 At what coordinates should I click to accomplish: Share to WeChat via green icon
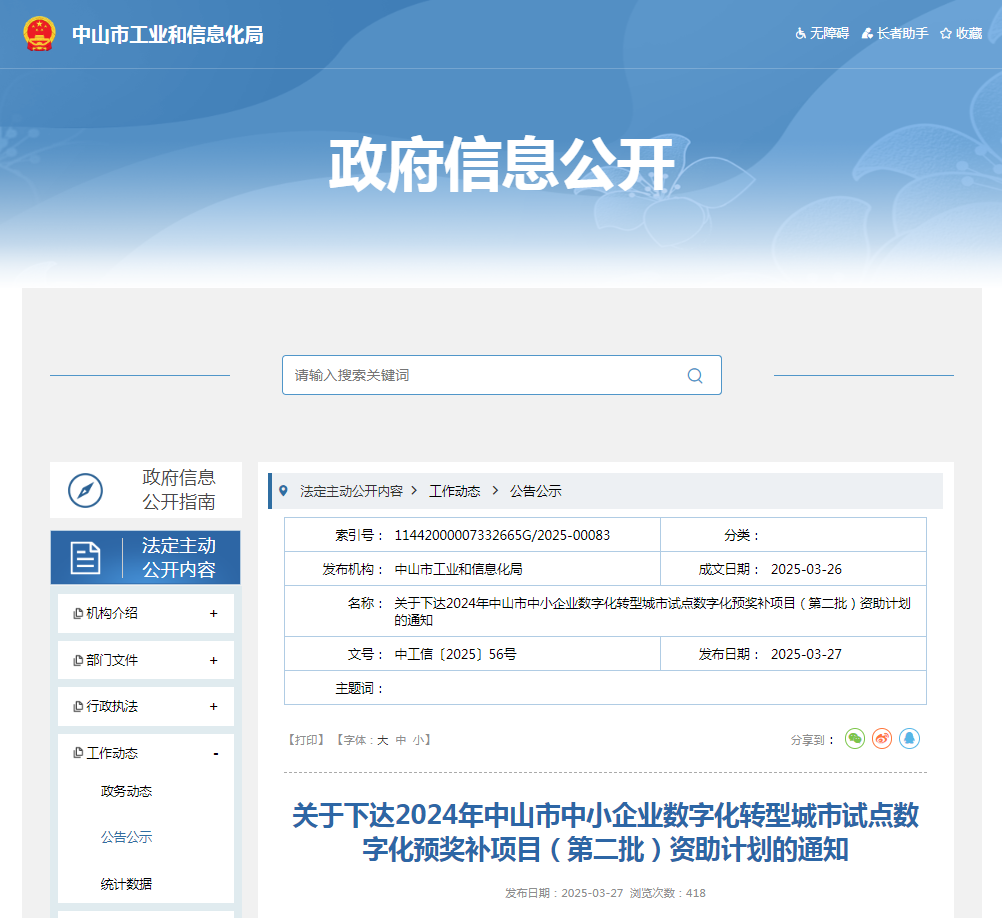click(x=855, y=739)
